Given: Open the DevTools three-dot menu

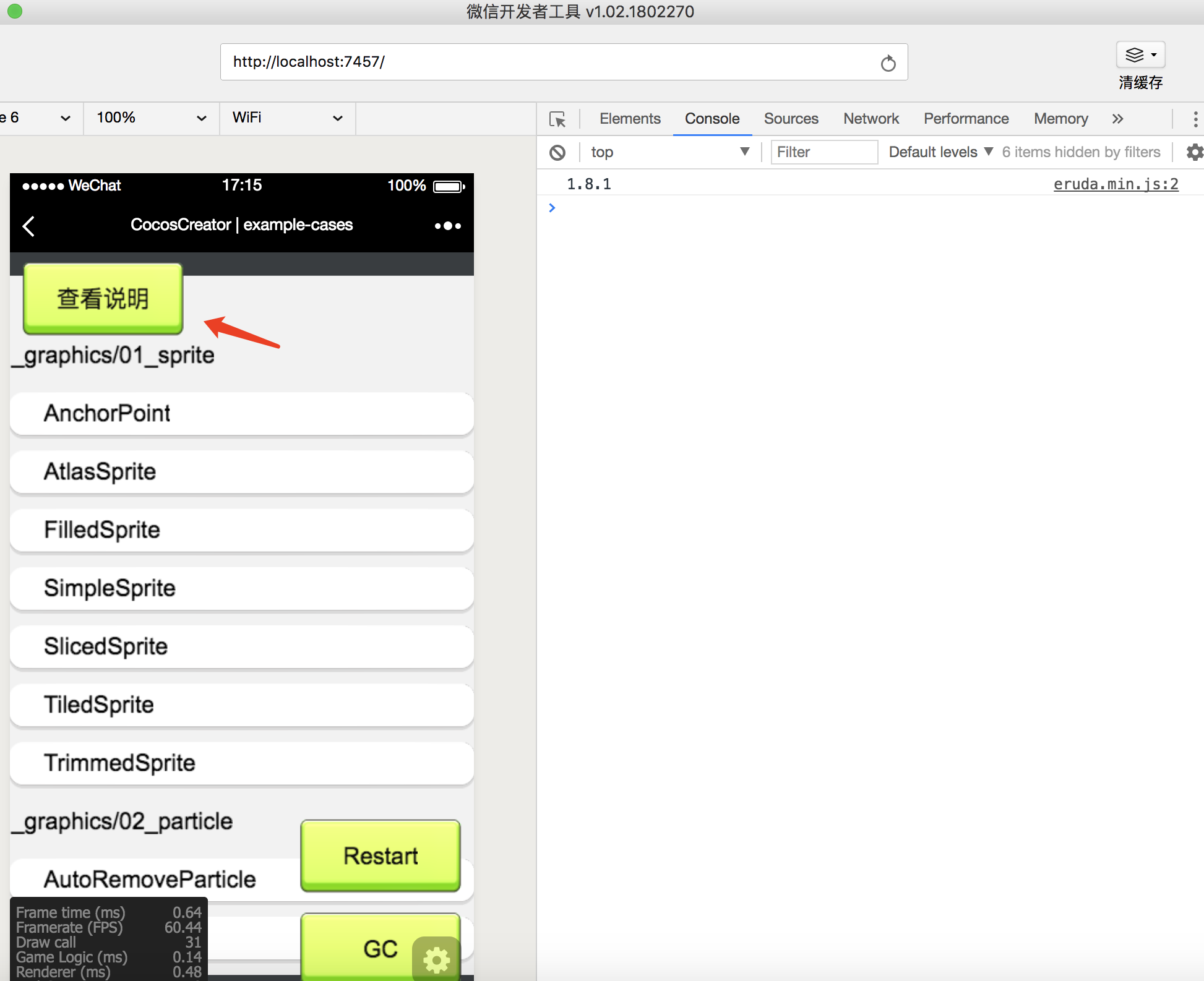Looking at the screenshot, I should point(1195,119).
